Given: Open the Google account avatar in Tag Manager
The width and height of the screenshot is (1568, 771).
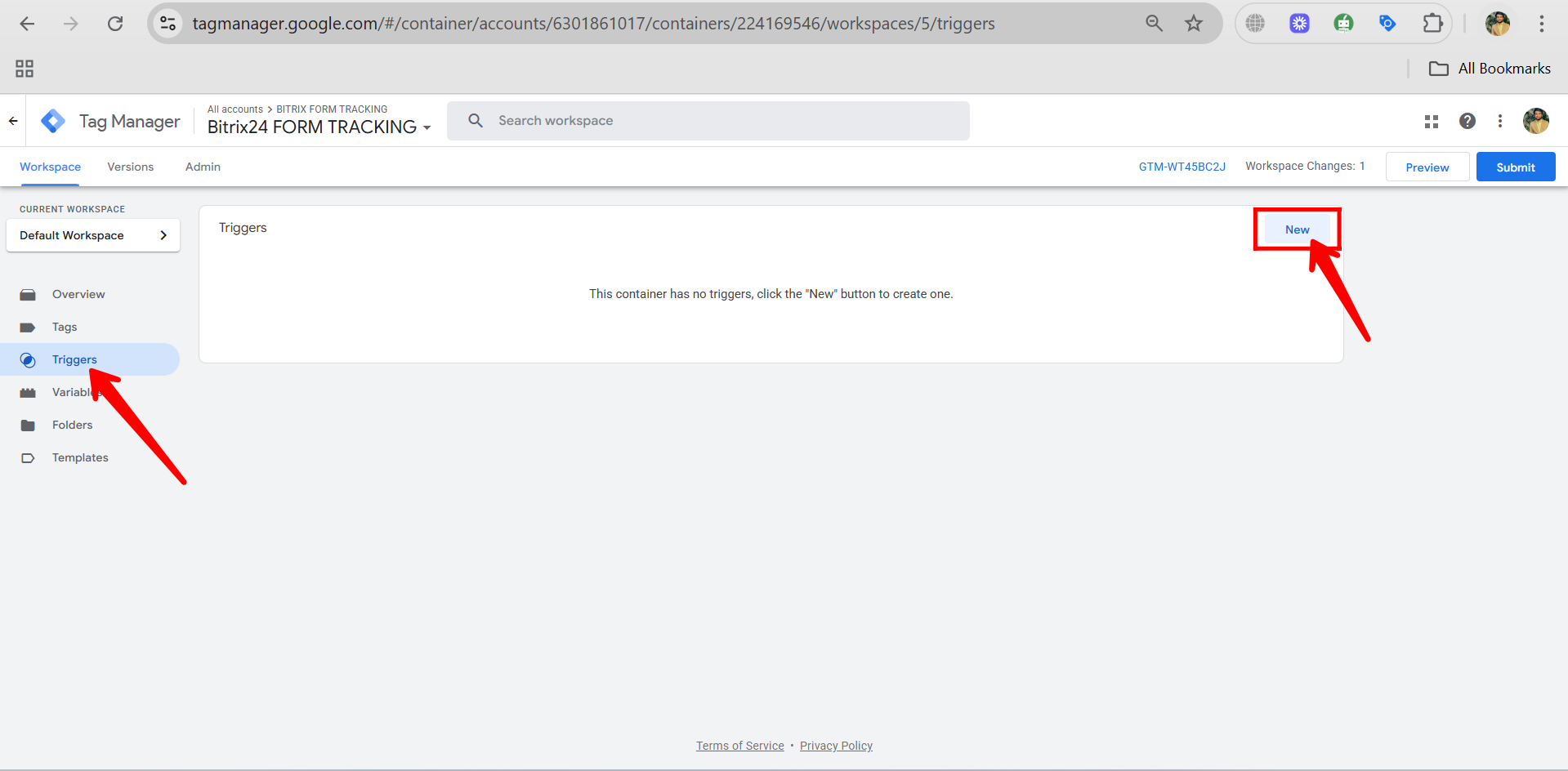Looking at the screenshot, I should point(1536,121).
